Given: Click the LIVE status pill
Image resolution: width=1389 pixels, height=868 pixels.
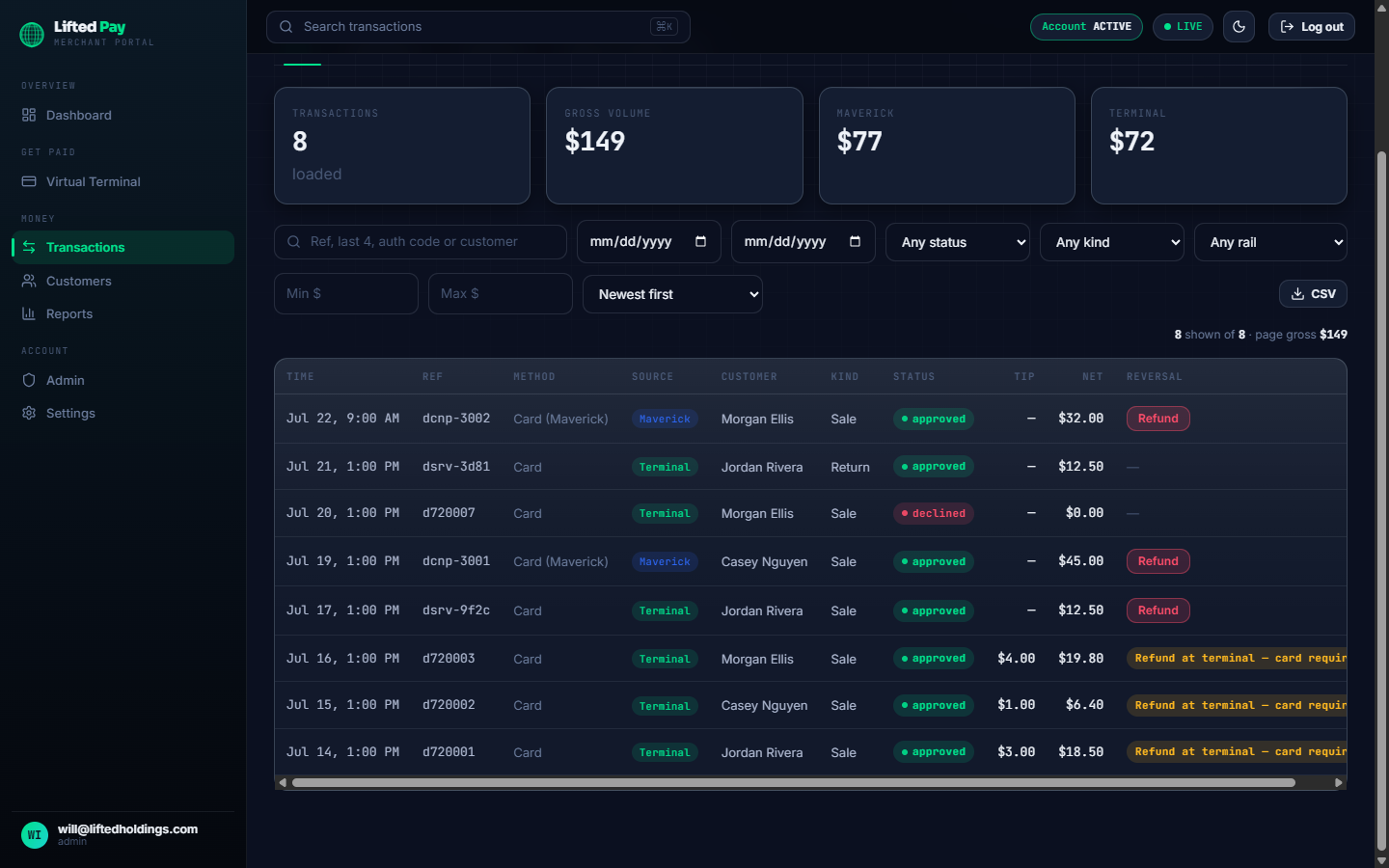Looking at the screenshot, I should point(1183,27).
